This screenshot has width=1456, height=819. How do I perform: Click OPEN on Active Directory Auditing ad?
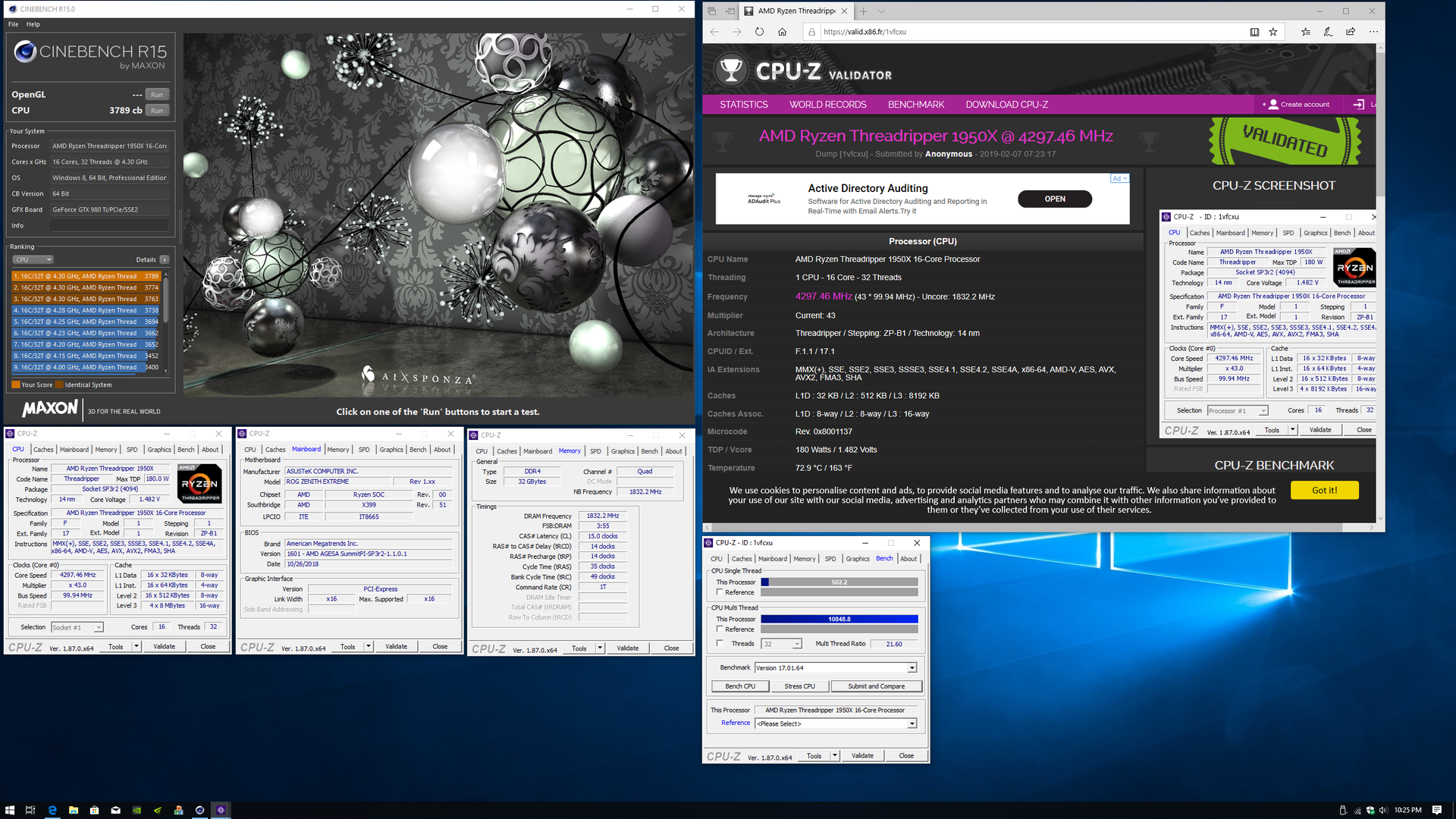pyautogui.click(x=1055, y=199)
